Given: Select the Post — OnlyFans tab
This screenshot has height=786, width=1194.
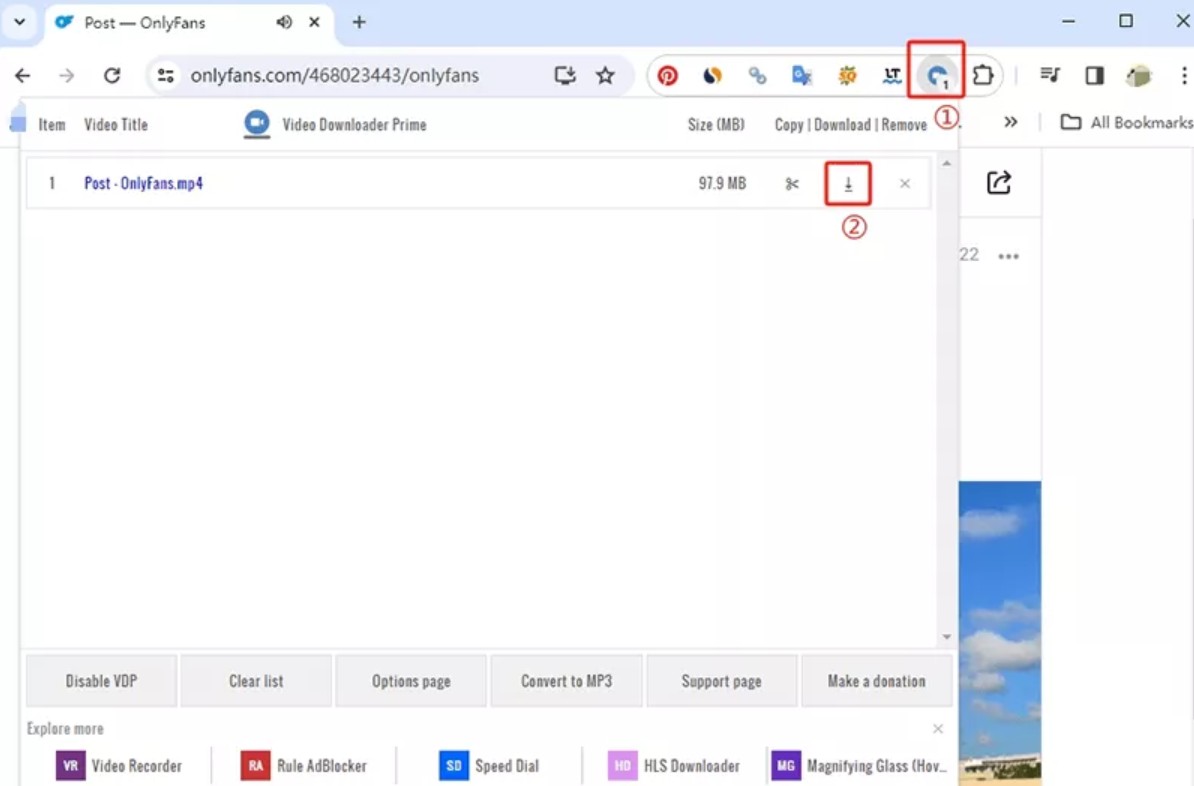Looking at the screenshot, I should point(189,23).
